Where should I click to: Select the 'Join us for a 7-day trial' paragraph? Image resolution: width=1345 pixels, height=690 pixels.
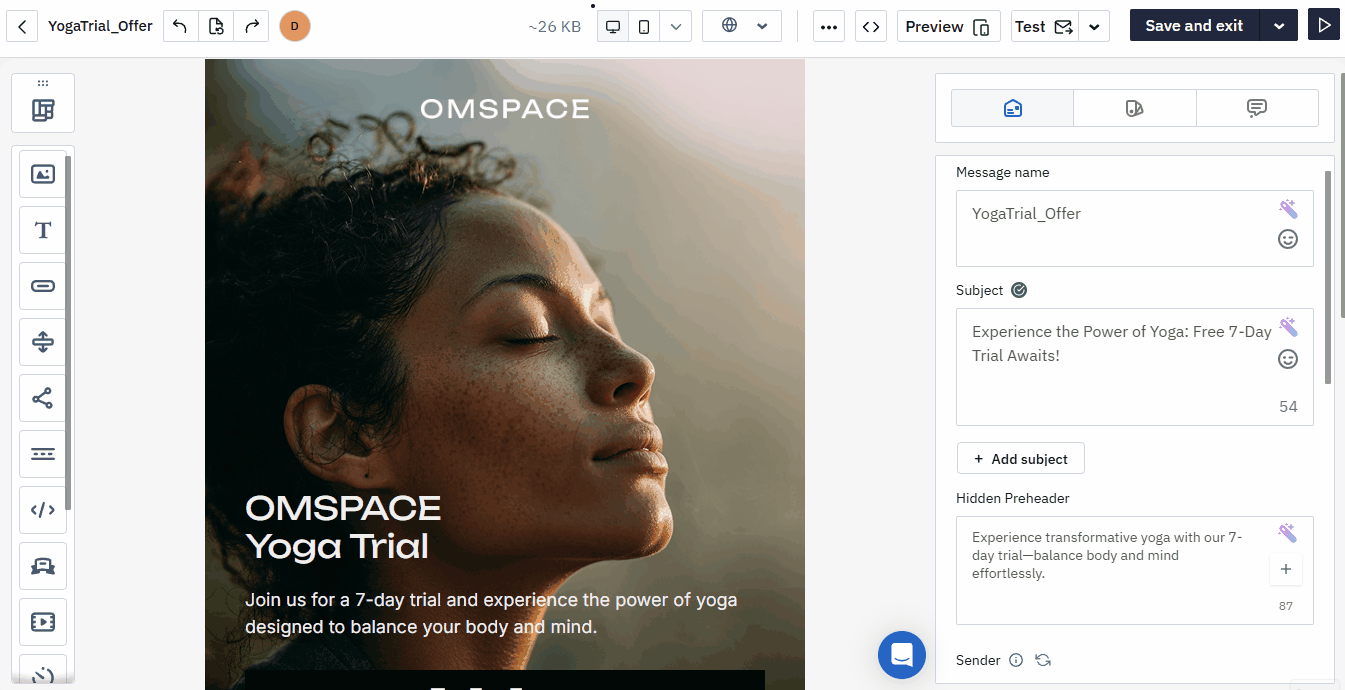pyautogui.click(x=491, y=613)
